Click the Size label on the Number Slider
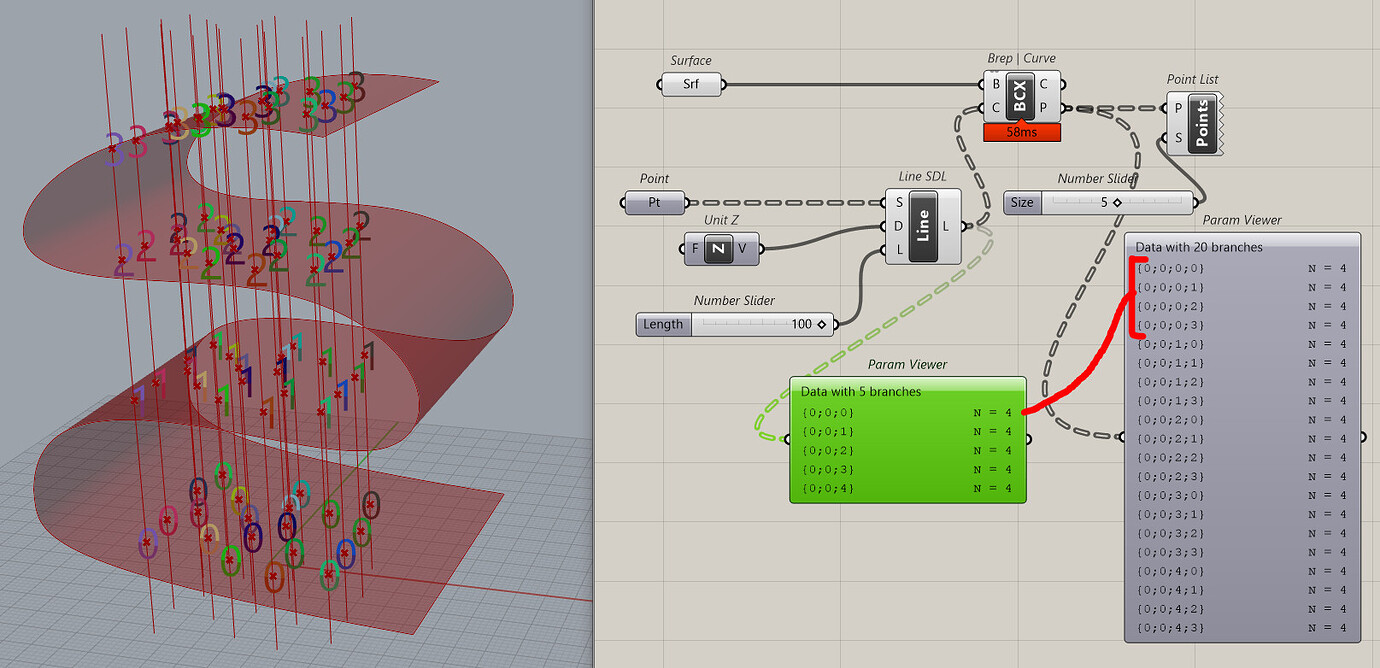 pos(1021,202)
